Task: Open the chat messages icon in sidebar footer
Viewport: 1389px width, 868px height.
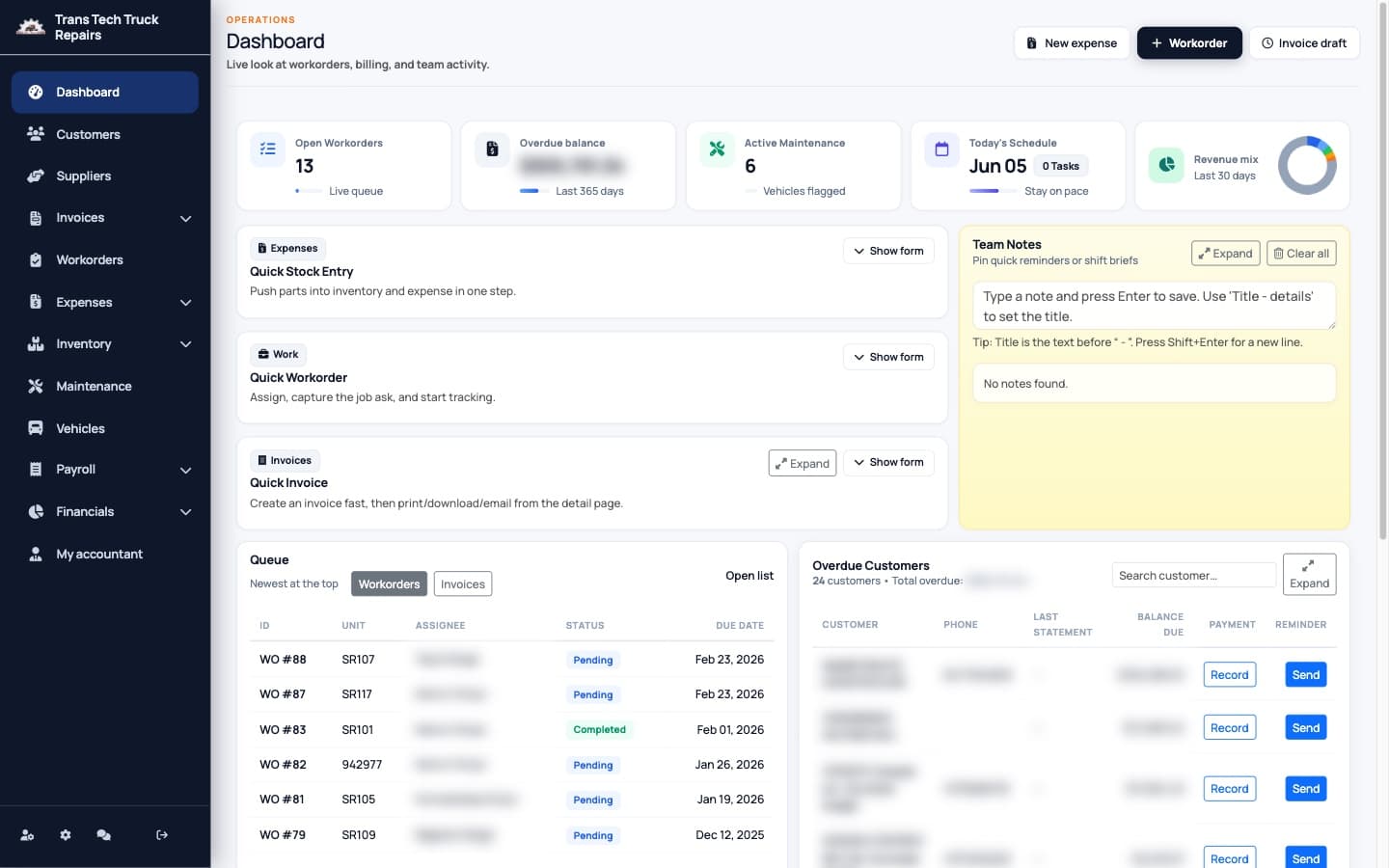Action: (x=103, y=835)
